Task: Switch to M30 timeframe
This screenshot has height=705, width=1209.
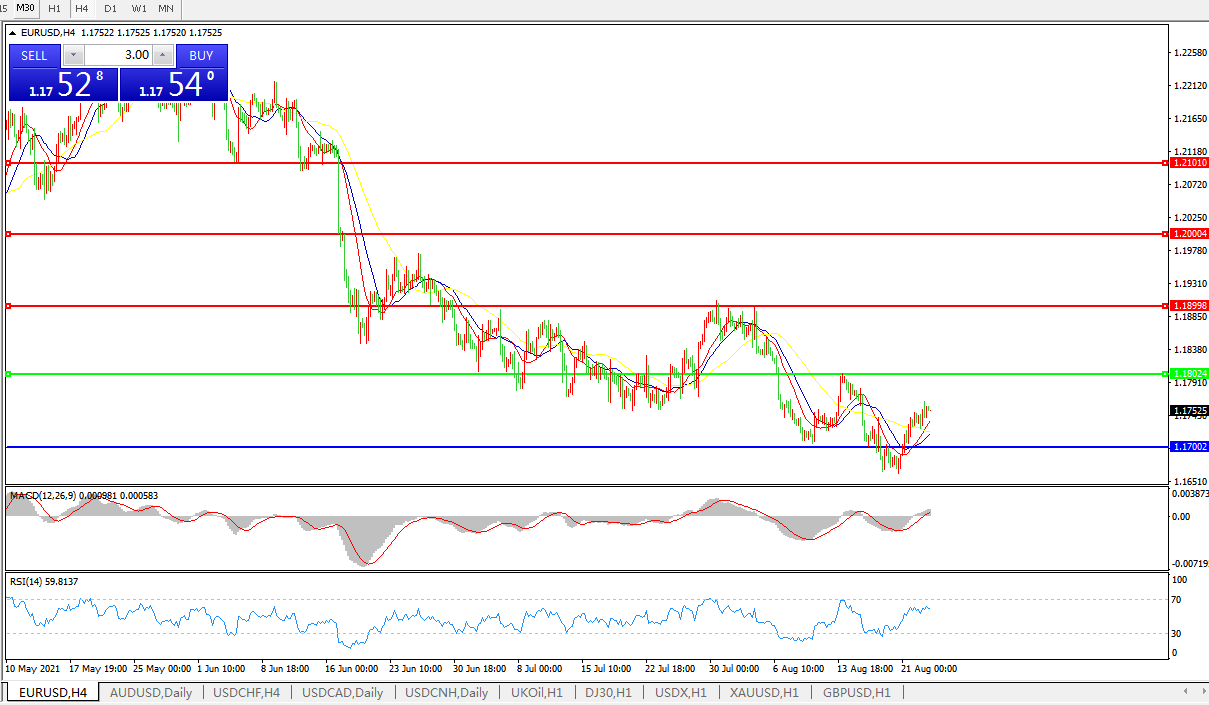Action: click(25, 8)
